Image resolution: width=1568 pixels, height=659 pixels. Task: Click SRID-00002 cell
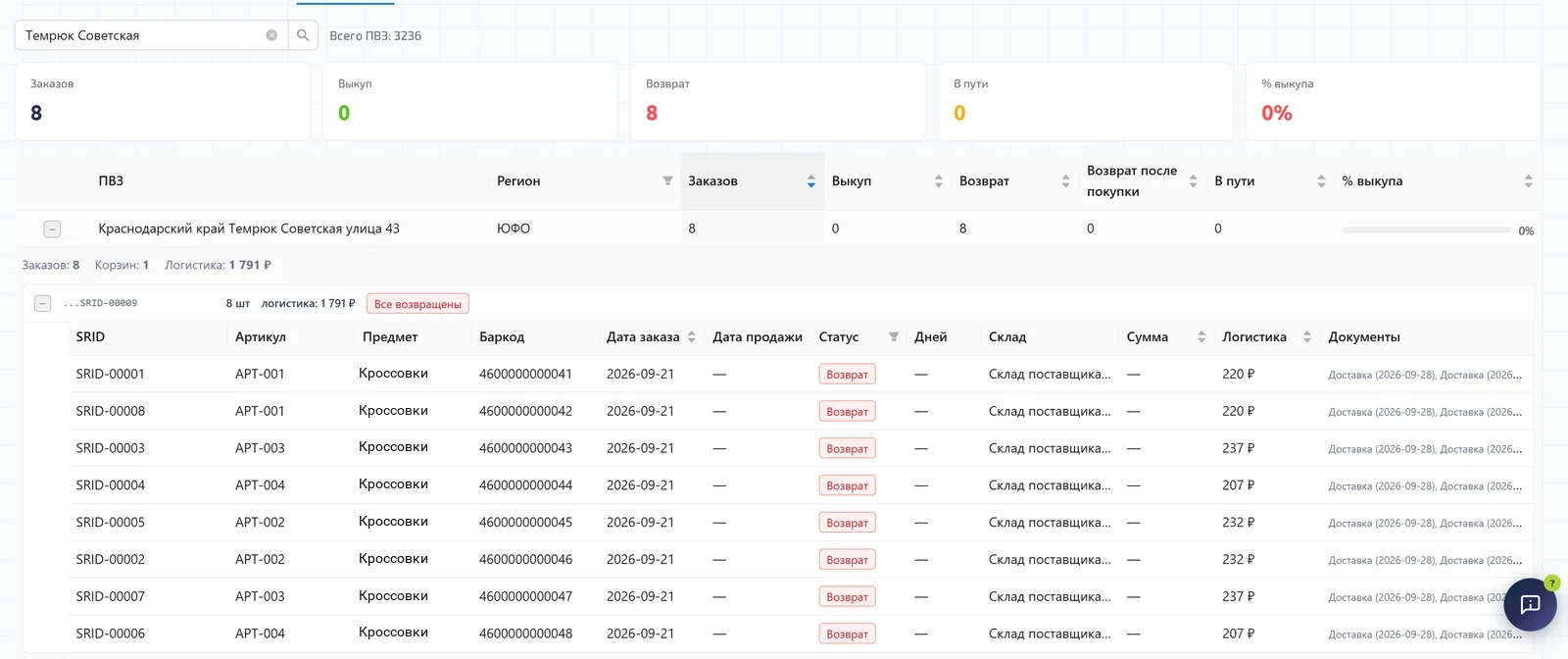click(x=110, y=560)
